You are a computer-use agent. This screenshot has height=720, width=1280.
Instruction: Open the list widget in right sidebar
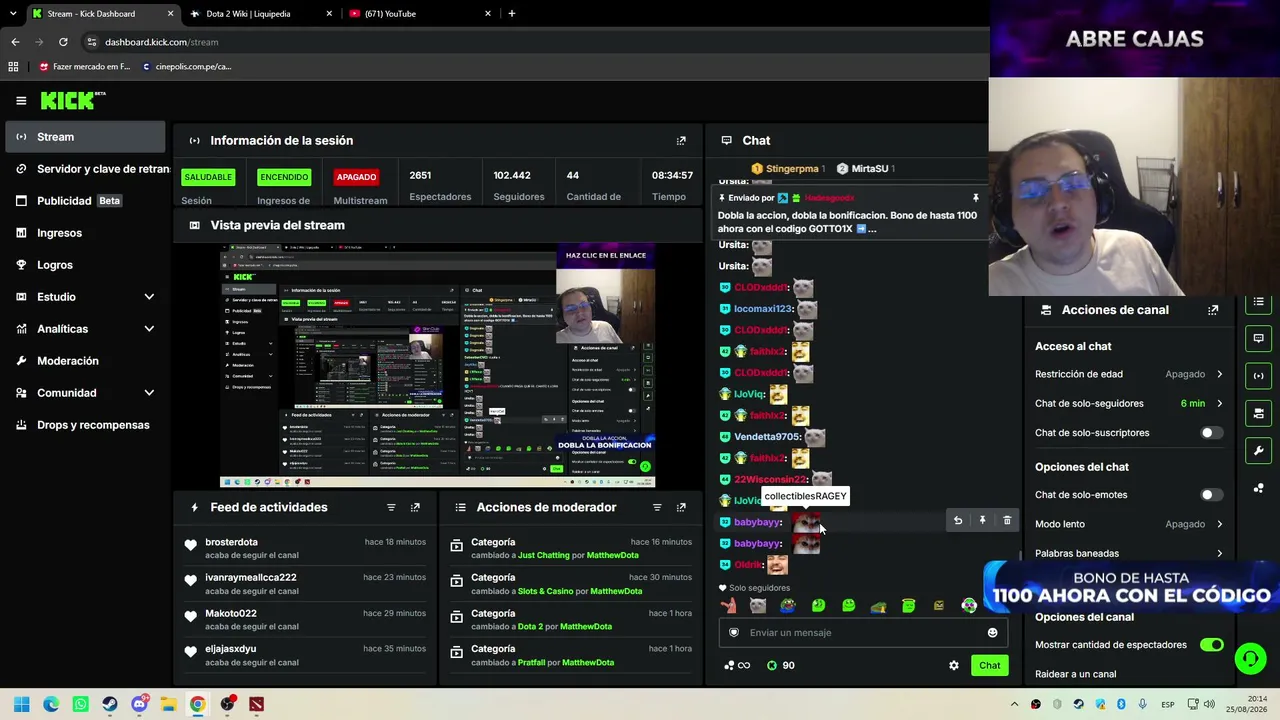1258,301
